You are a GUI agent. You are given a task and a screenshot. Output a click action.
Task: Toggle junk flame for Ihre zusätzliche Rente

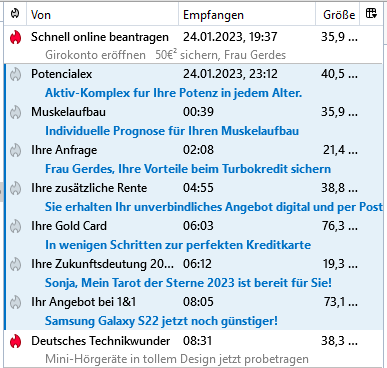(15, 188)
